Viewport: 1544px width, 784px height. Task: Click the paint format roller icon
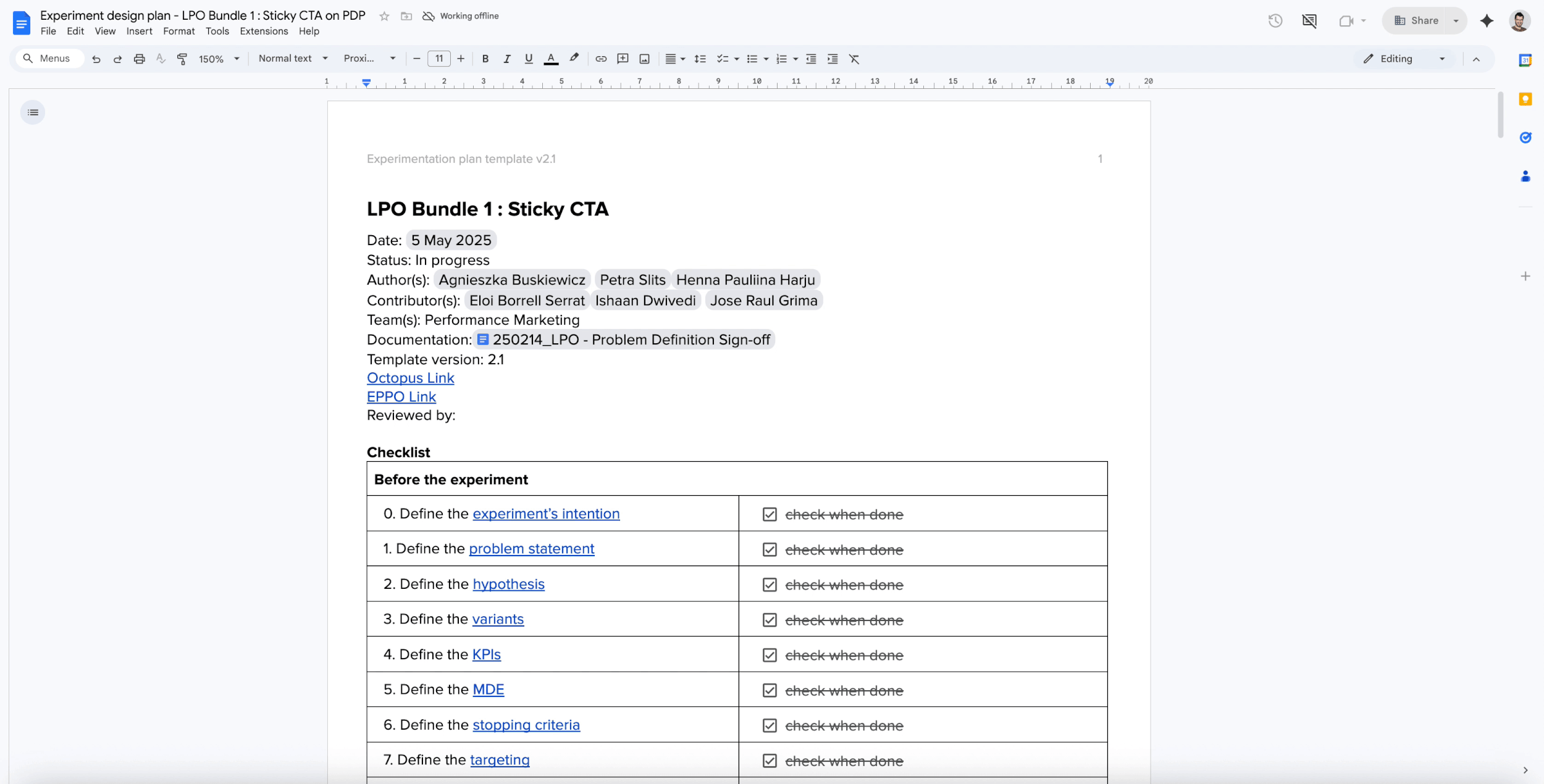click(x=182, y=59)
